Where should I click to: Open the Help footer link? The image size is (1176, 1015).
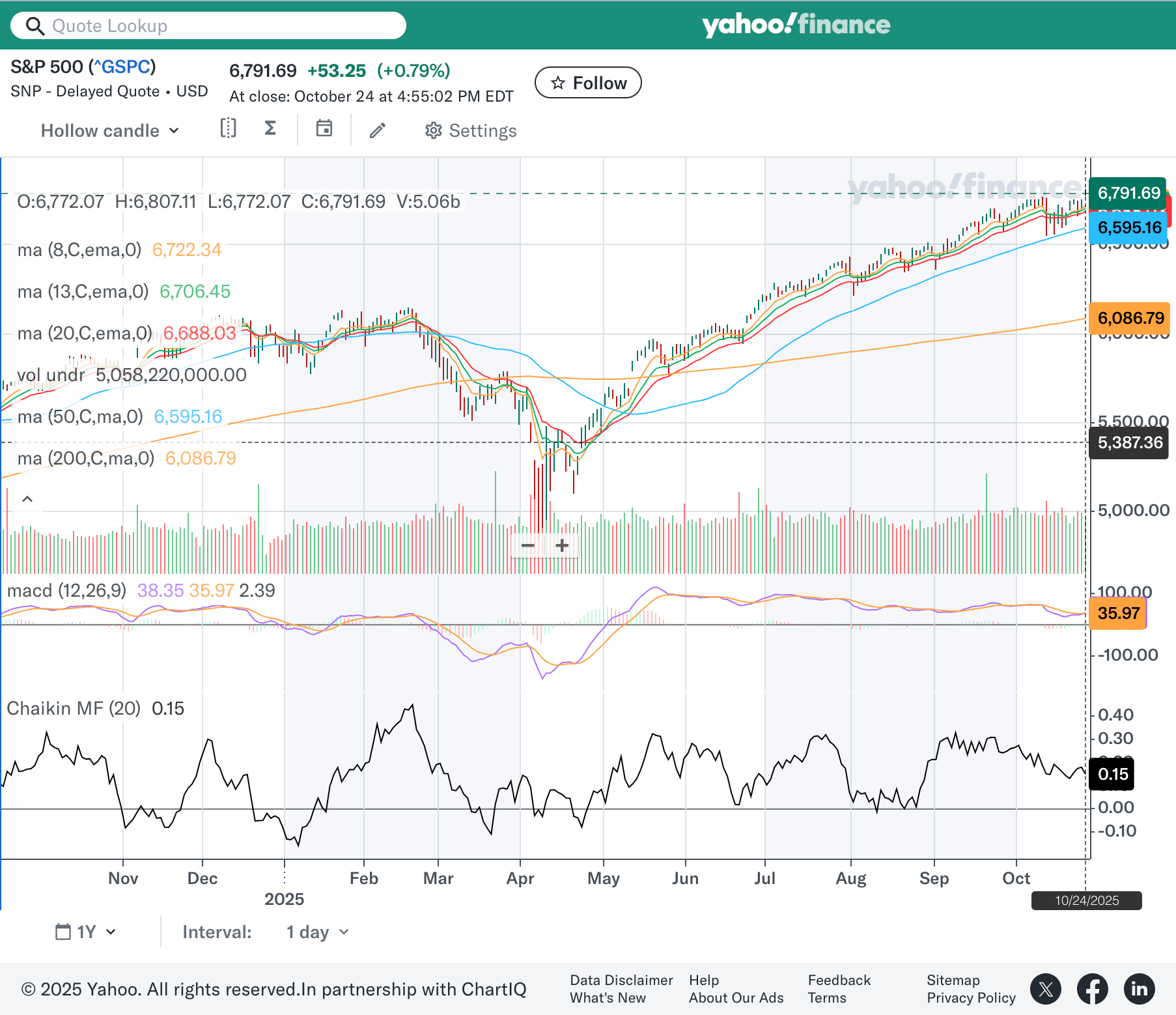click(x=704, y=980)
